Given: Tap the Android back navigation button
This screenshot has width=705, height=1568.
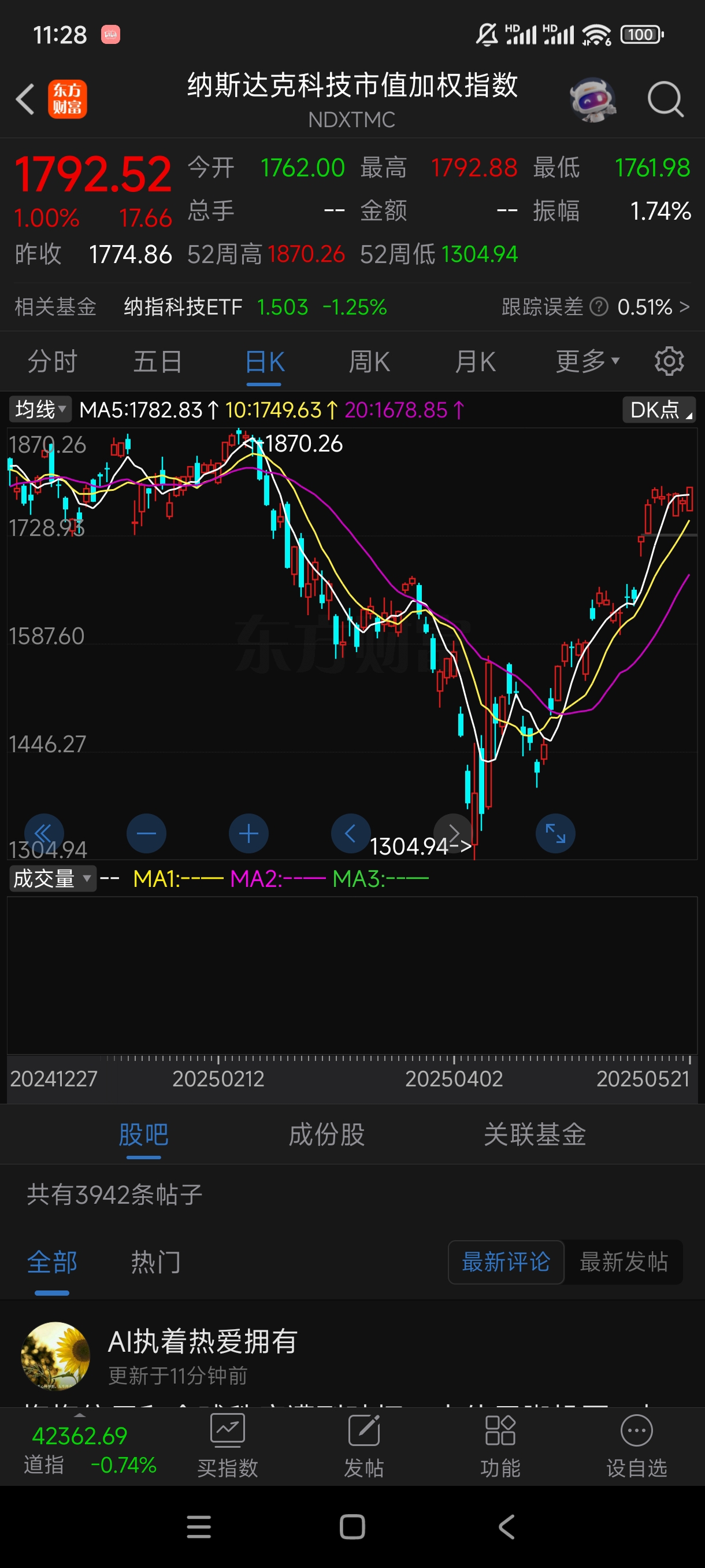Looking at the screenshot, I should pos(507,1526).
